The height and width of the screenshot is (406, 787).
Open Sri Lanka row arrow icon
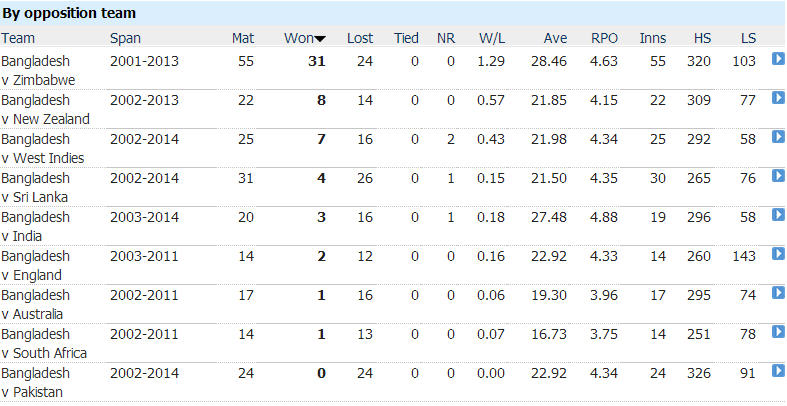pyautogui.click(x=778, y=177)
